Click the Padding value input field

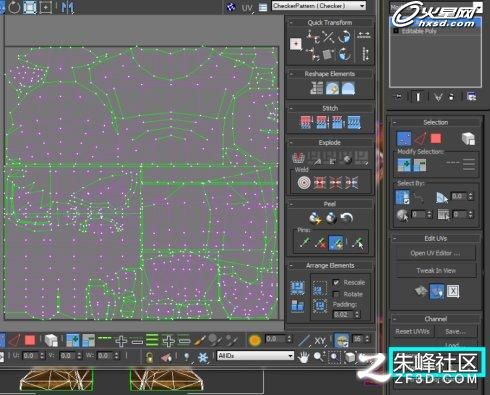[343, 314]
